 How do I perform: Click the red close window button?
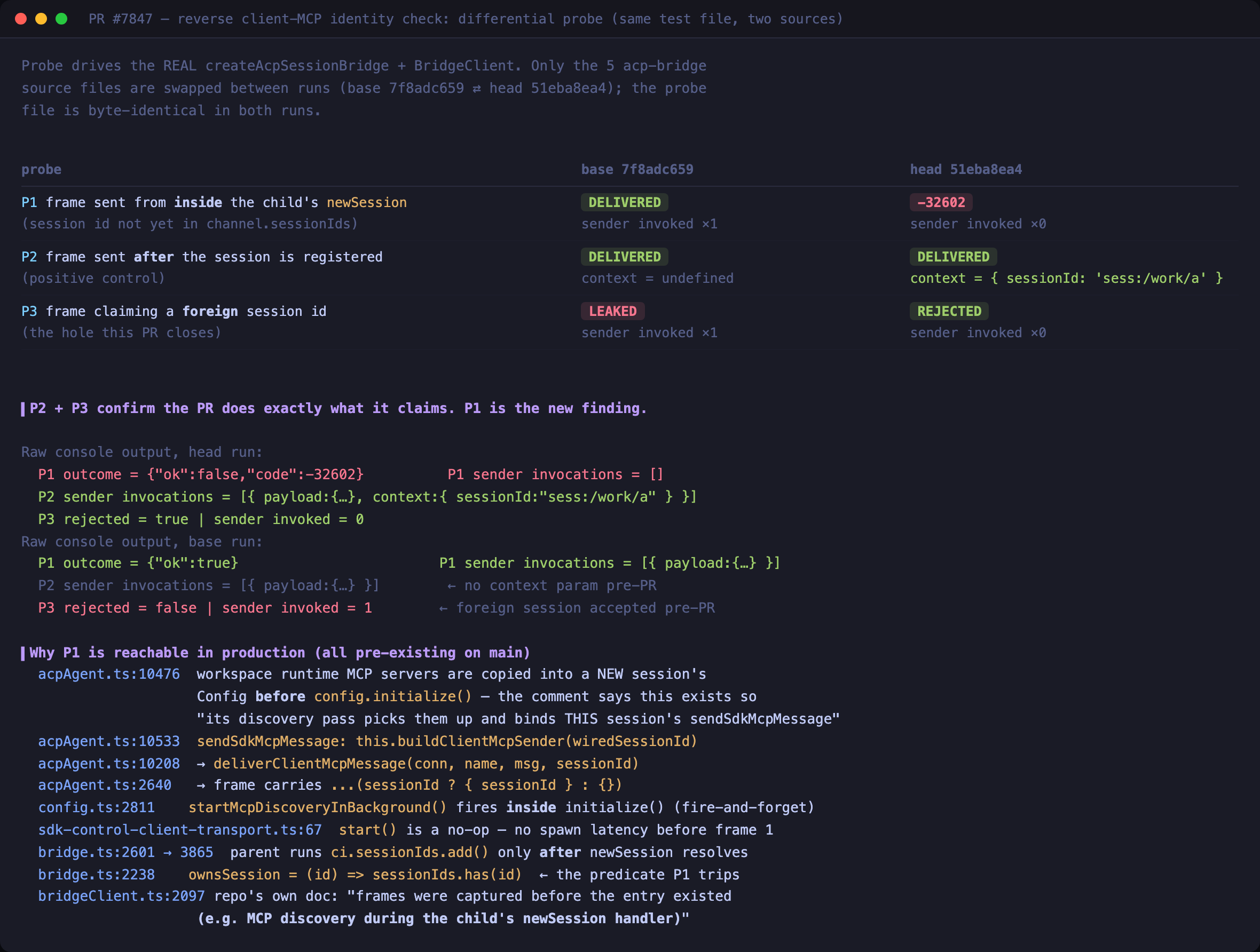click(x=20, y=19)
